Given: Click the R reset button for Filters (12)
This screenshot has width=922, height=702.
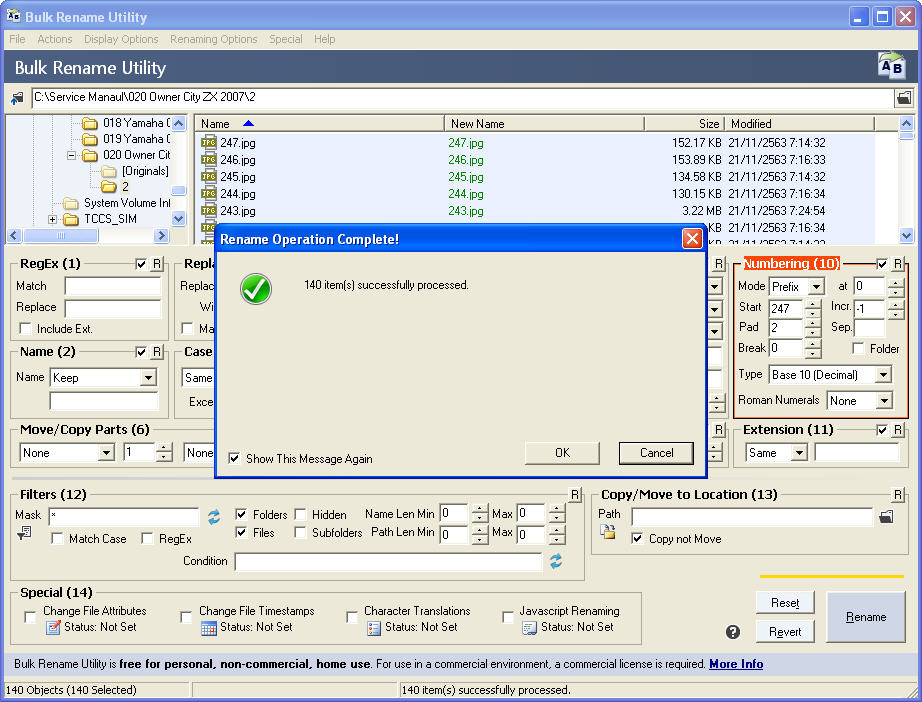Looking at the screenshot, I should (x=575, y=495).
